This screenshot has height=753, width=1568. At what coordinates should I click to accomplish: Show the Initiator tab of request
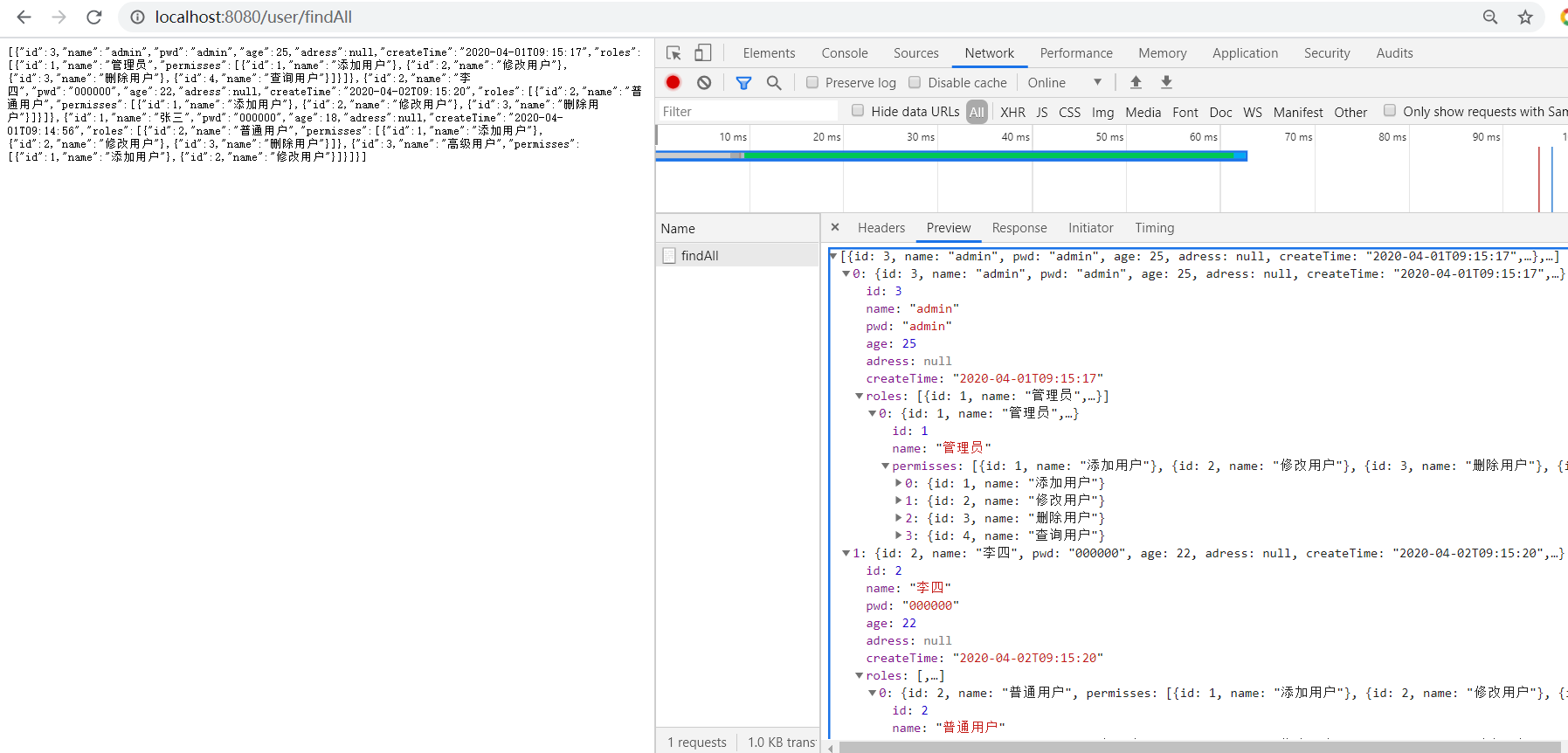pyautogui.click(x=1091, y=228)
